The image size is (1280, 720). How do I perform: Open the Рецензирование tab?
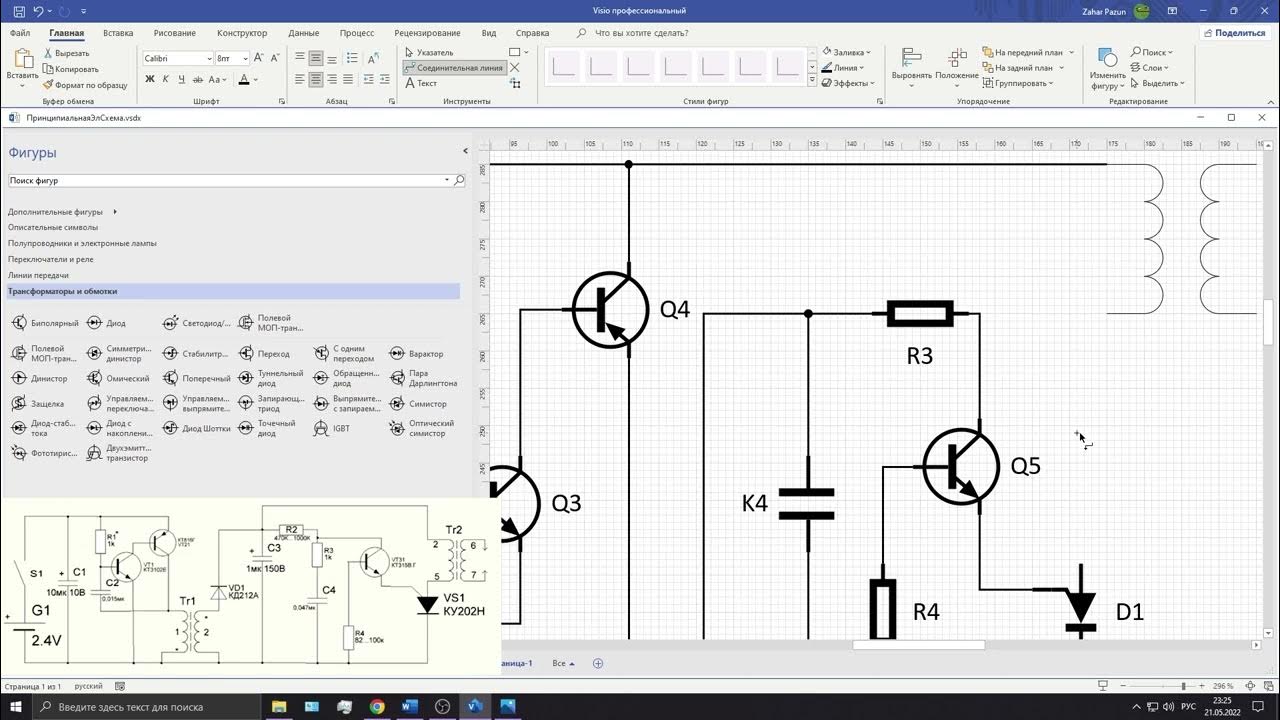coord(427,33)
